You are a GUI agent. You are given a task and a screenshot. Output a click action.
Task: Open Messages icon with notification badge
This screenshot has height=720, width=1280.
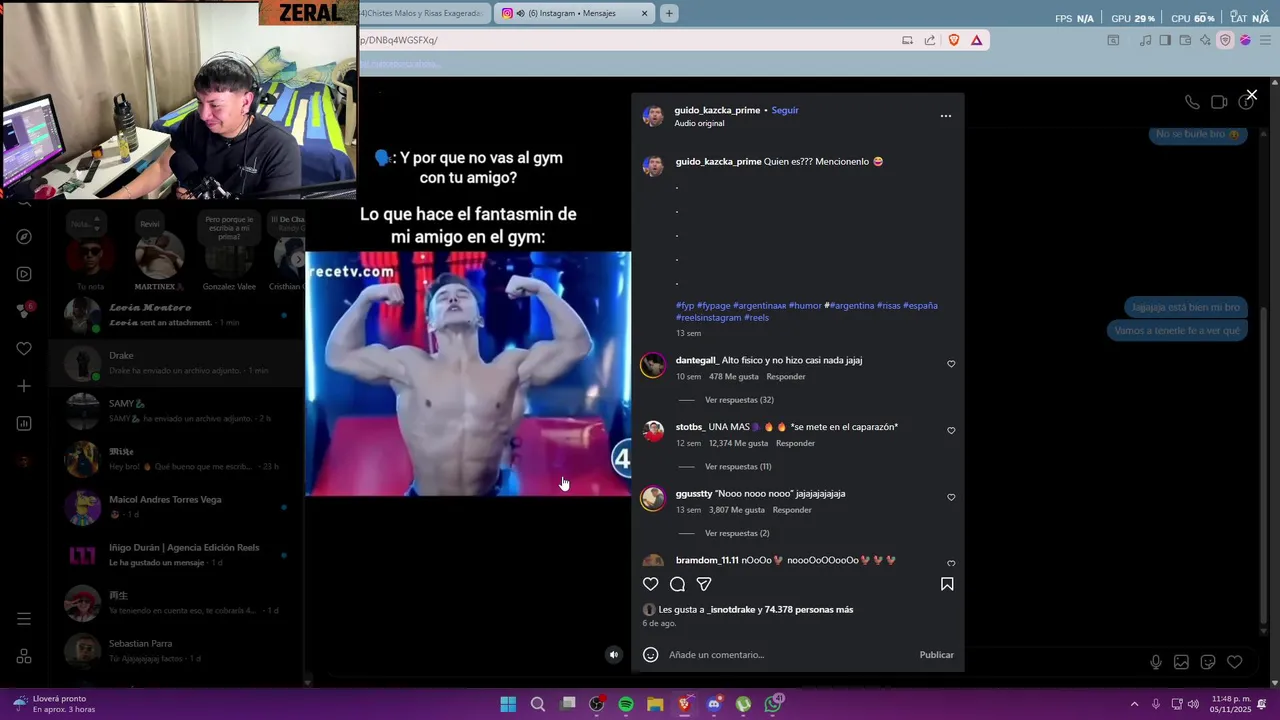[24, 311]
